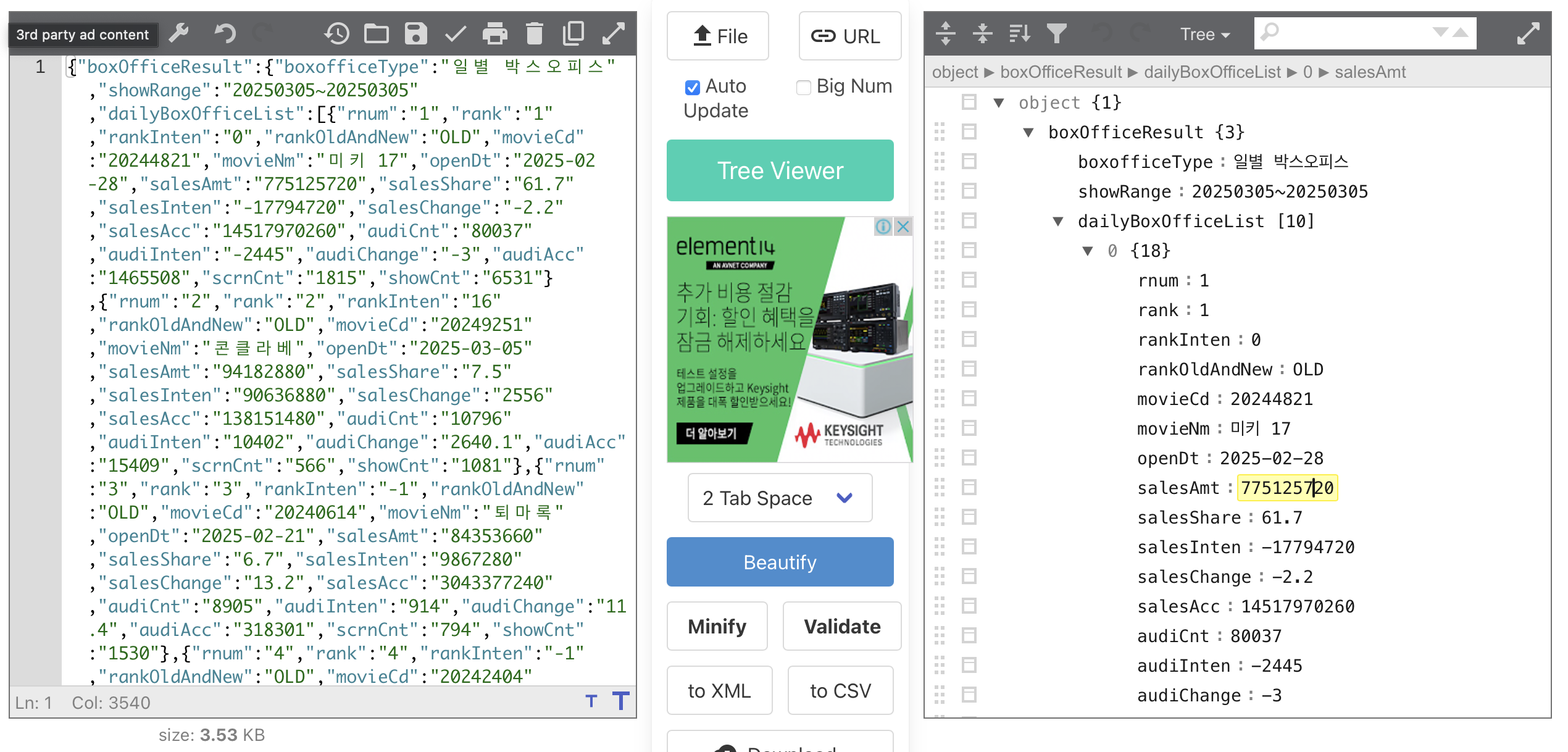The image size is (1568, 752).
Task: Collapse the dailyBoxOfficeList node
Action: (1058, 221)
